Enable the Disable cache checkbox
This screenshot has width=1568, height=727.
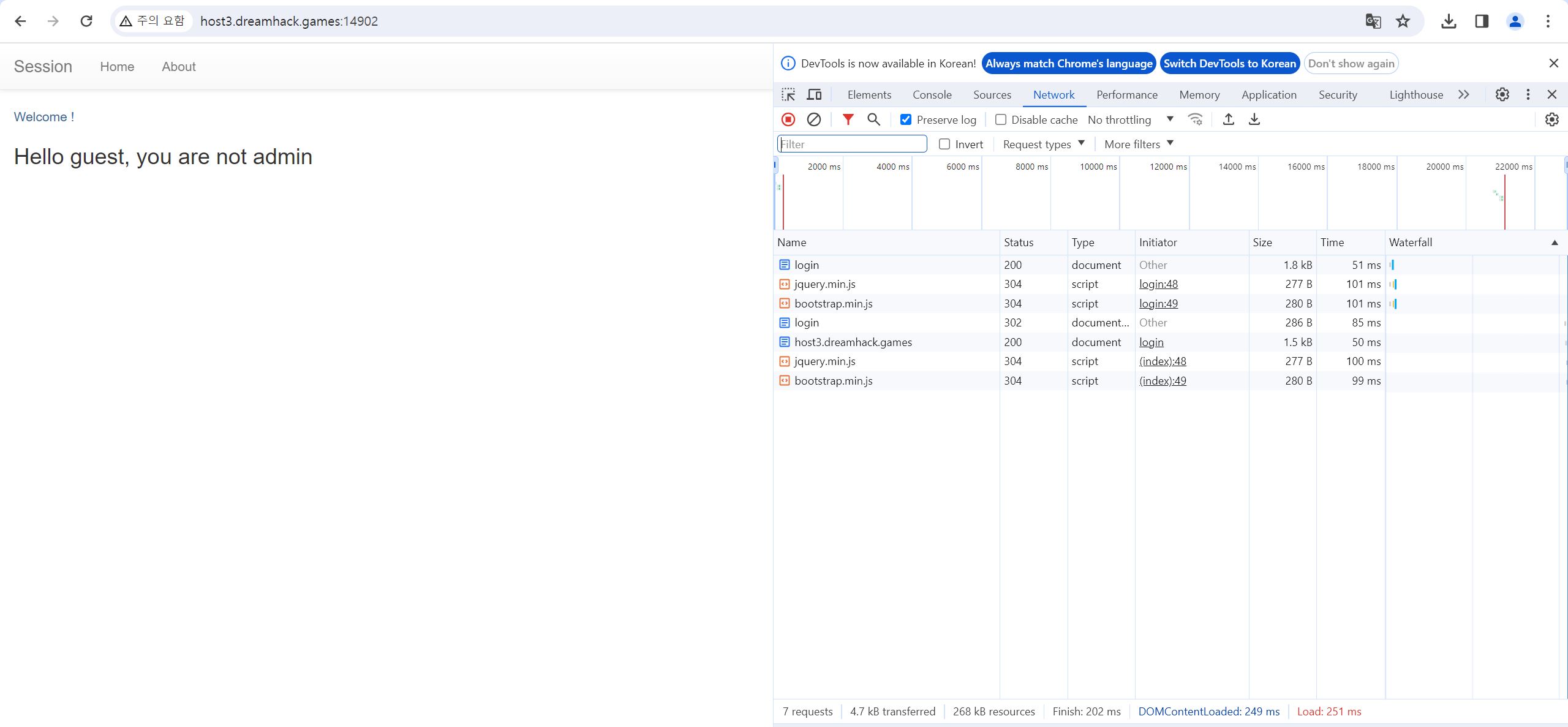click(x=1001, y=119)
